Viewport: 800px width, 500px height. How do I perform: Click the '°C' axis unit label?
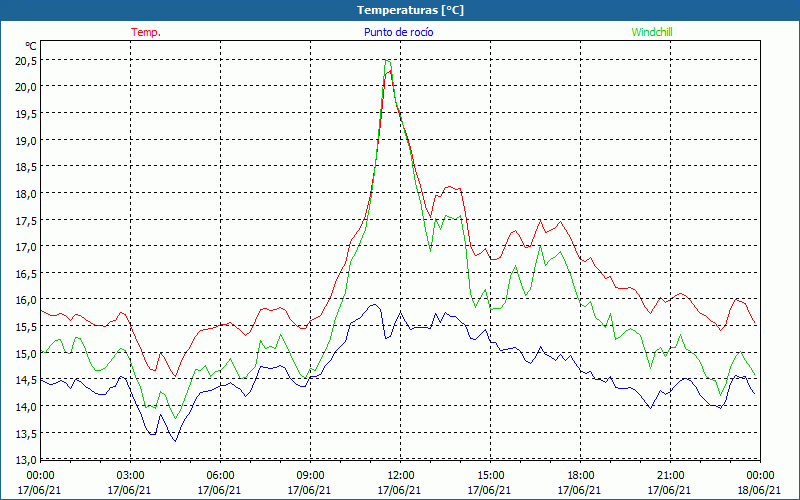pyautogui.click(x=31, y=46)
